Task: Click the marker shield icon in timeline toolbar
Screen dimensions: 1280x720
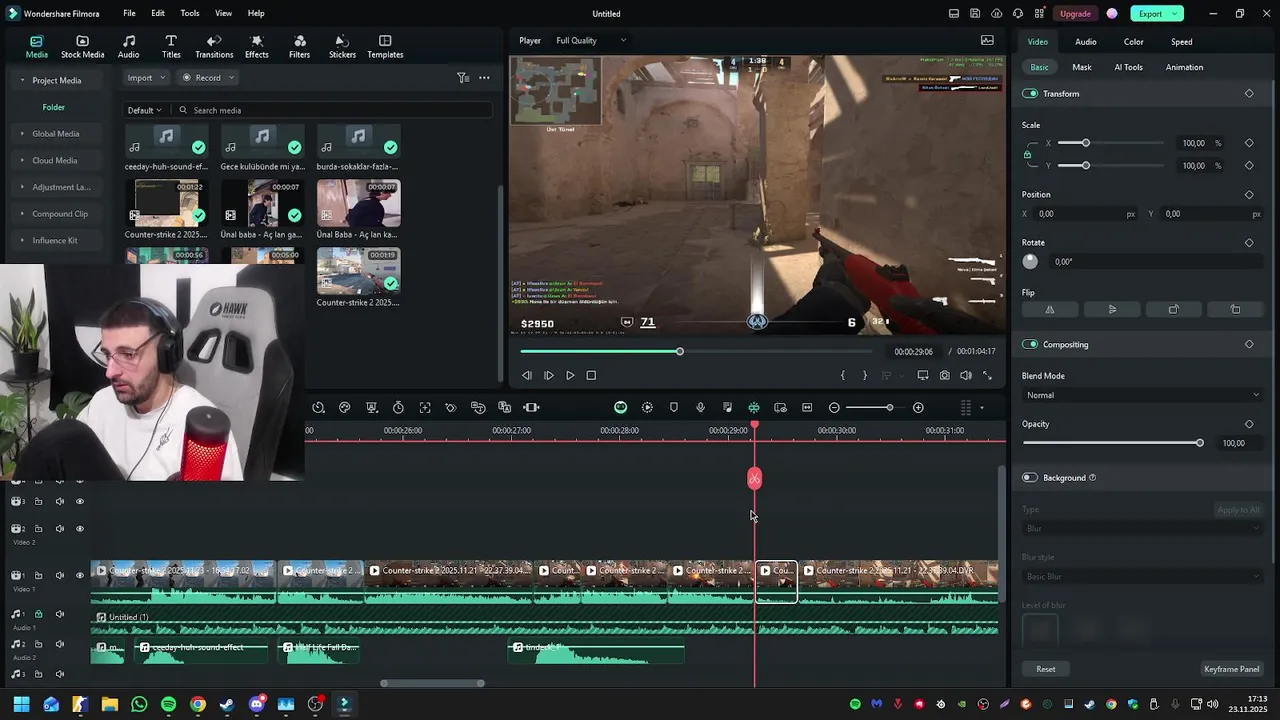Action: tap(674, 407)
